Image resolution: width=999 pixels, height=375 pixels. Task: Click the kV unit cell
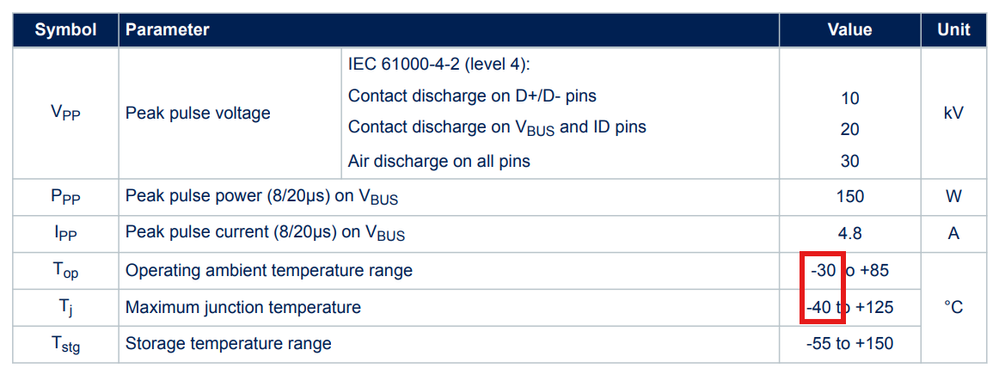(x=954, y=113)
